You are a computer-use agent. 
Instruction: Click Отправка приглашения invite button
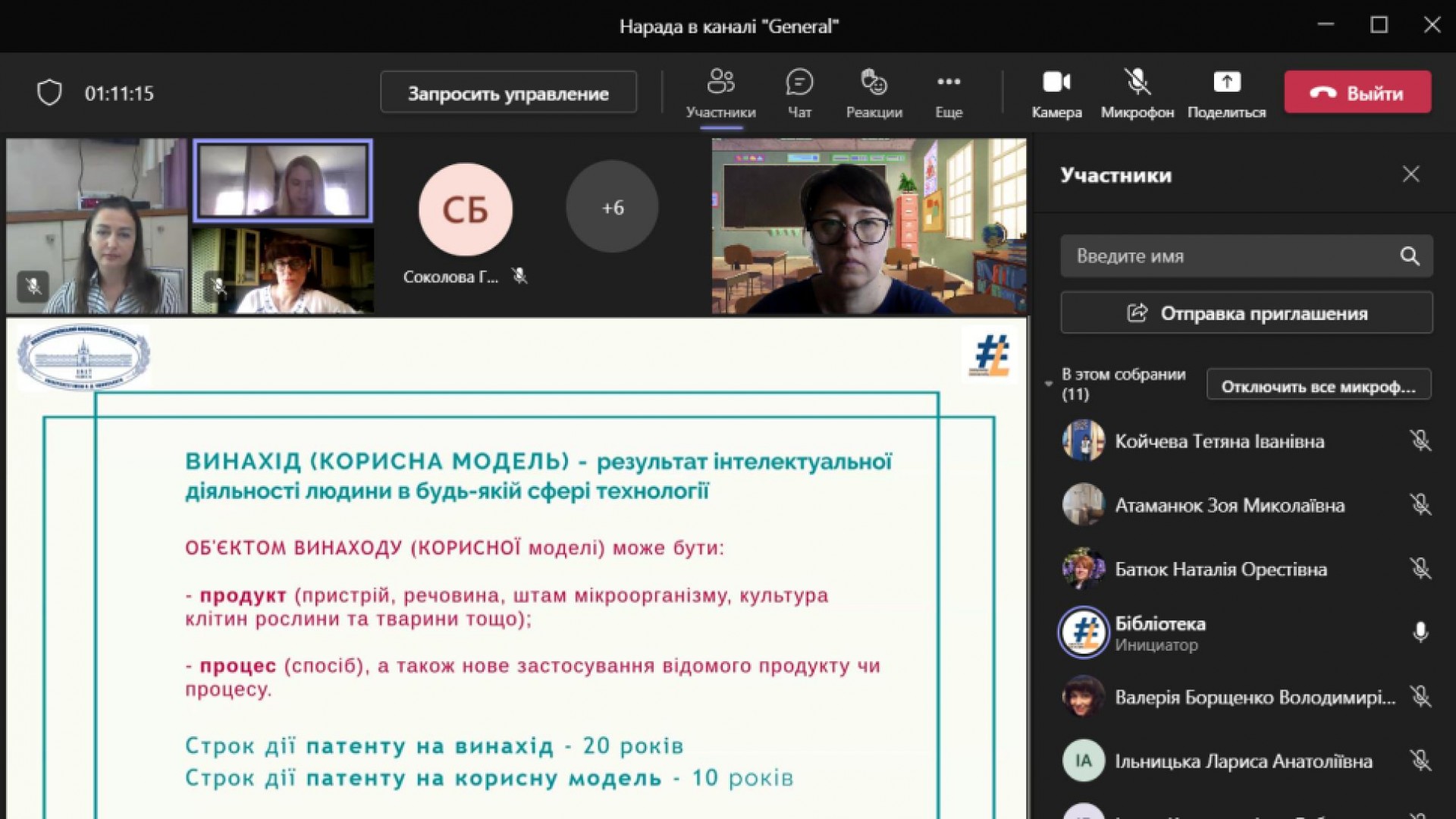tap(1247, 313)
